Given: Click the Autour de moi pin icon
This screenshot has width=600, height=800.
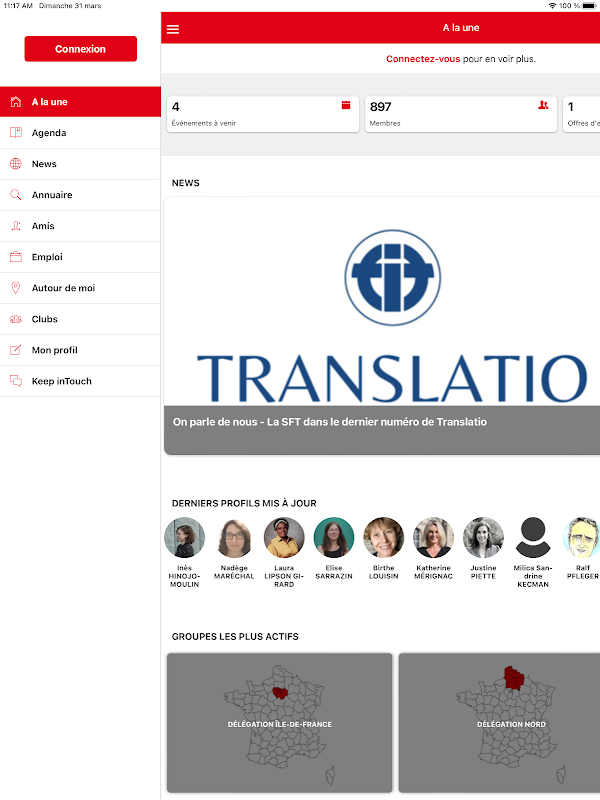Looking at the screenshot, I should (16, 288).
